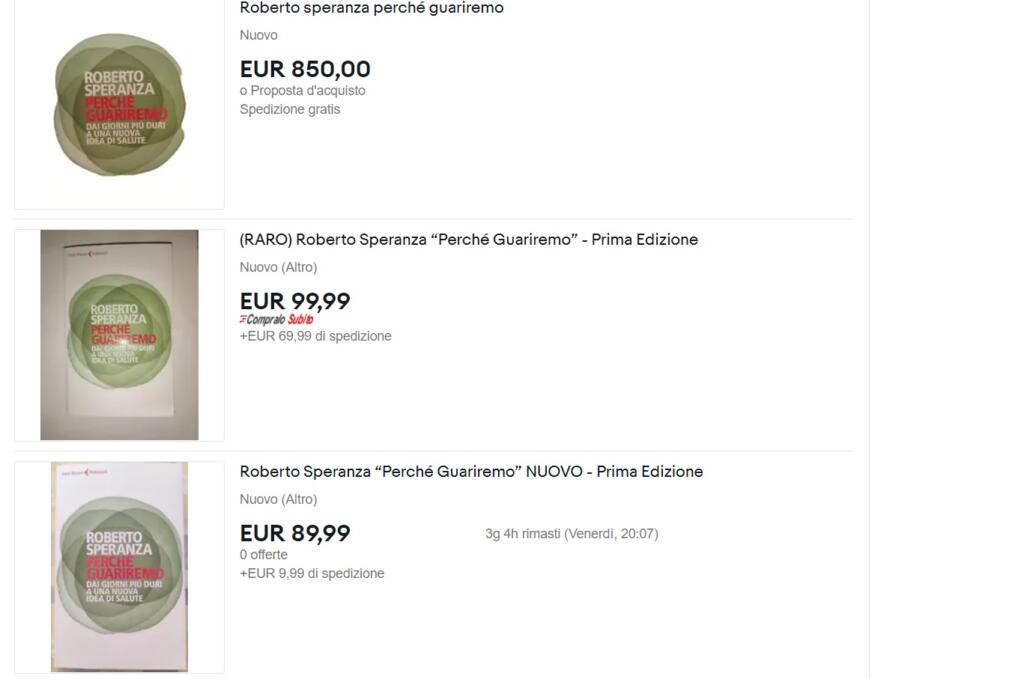Viewport: 1024px width, 679px height.
Task: Click the first book cover thumbnail
Action: (x=119, y=105)
